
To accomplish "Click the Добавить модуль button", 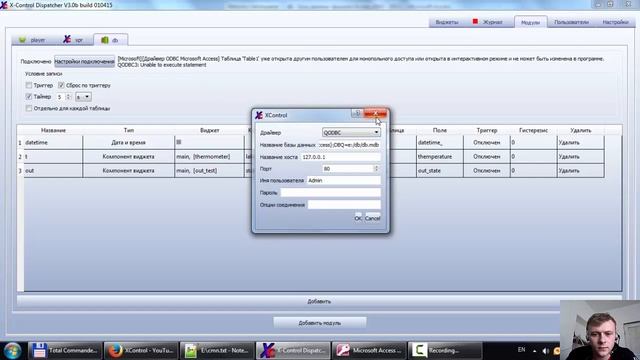I will [320, 323].
